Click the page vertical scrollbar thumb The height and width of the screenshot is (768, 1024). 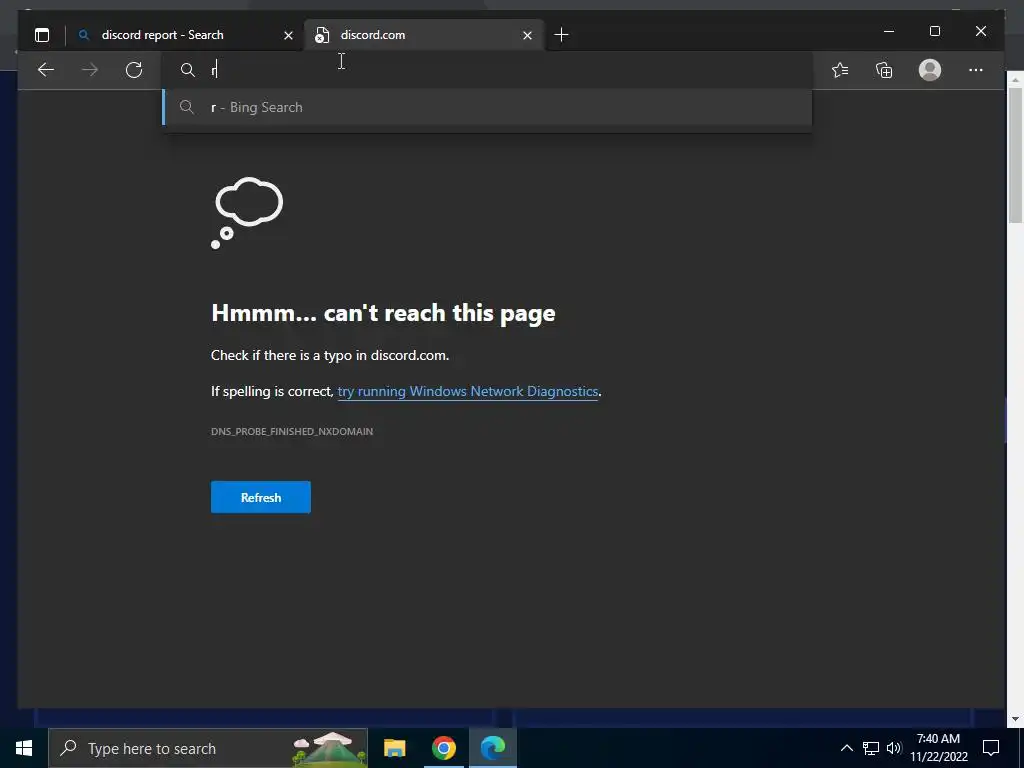[x=1015, y=155]
